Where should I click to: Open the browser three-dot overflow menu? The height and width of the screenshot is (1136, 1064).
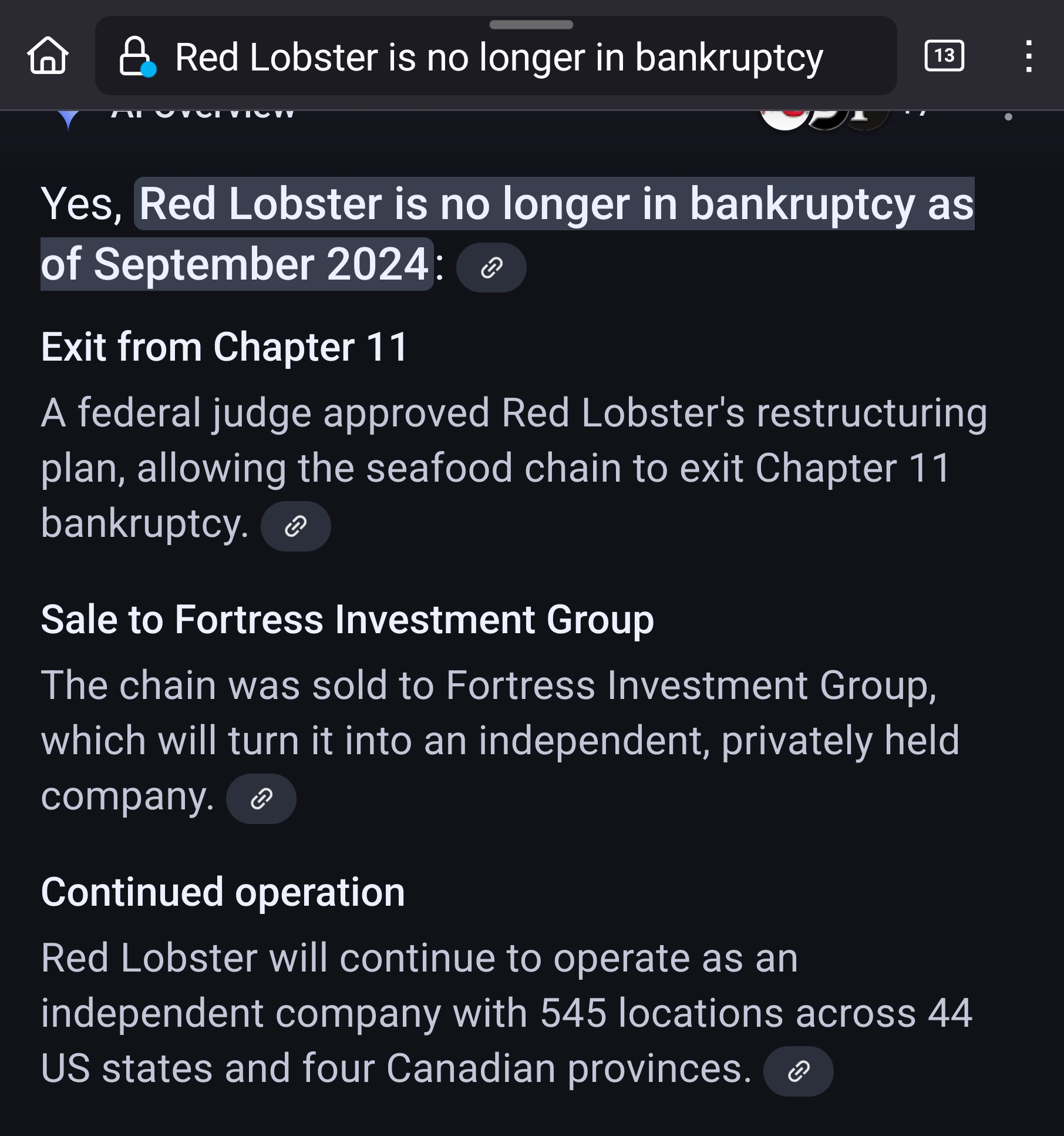point(1028,56)
